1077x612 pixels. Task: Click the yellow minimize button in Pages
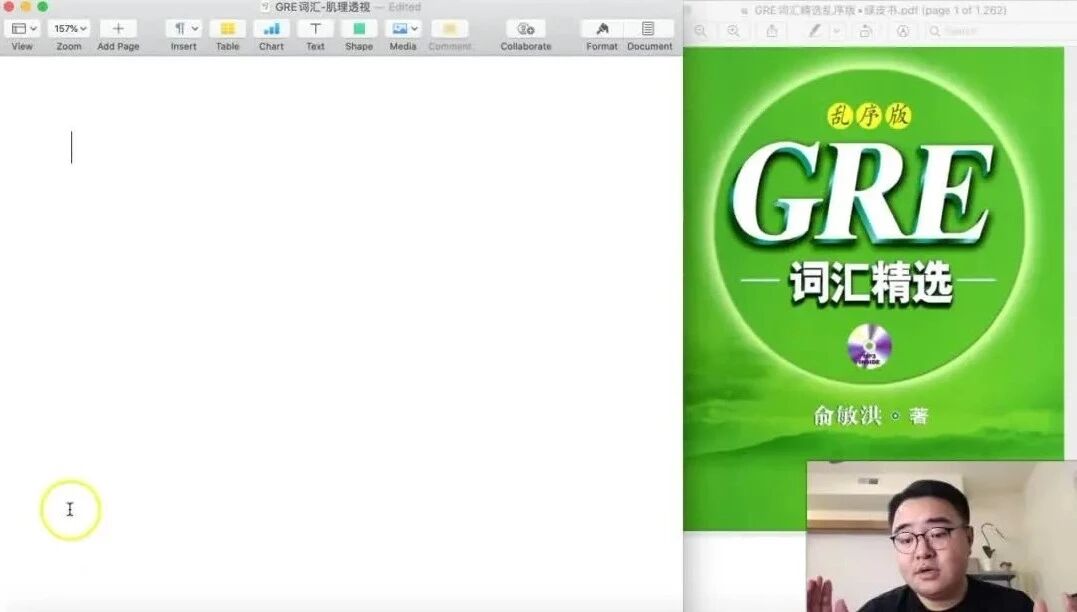25,6
